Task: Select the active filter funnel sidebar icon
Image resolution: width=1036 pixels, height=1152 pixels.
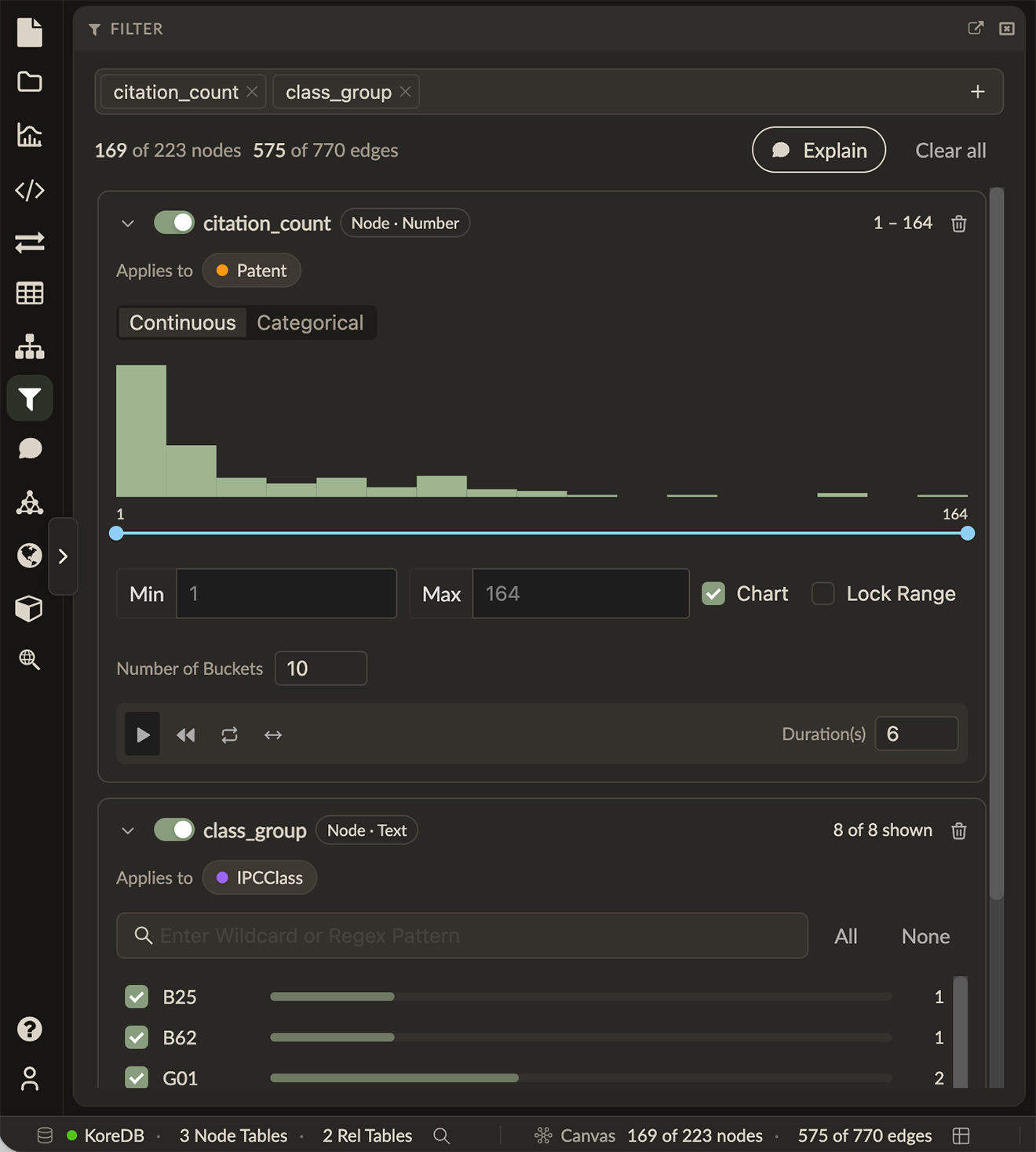Action: pyautogui.click(x=30, y=399)
